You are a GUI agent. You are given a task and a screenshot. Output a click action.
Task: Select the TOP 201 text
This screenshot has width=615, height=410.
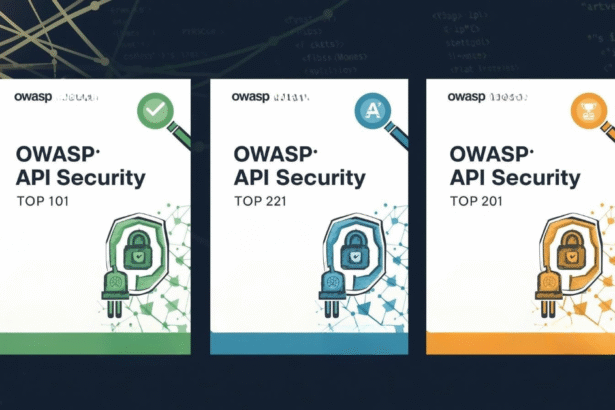pyautogui.click(x=476, y=201)
